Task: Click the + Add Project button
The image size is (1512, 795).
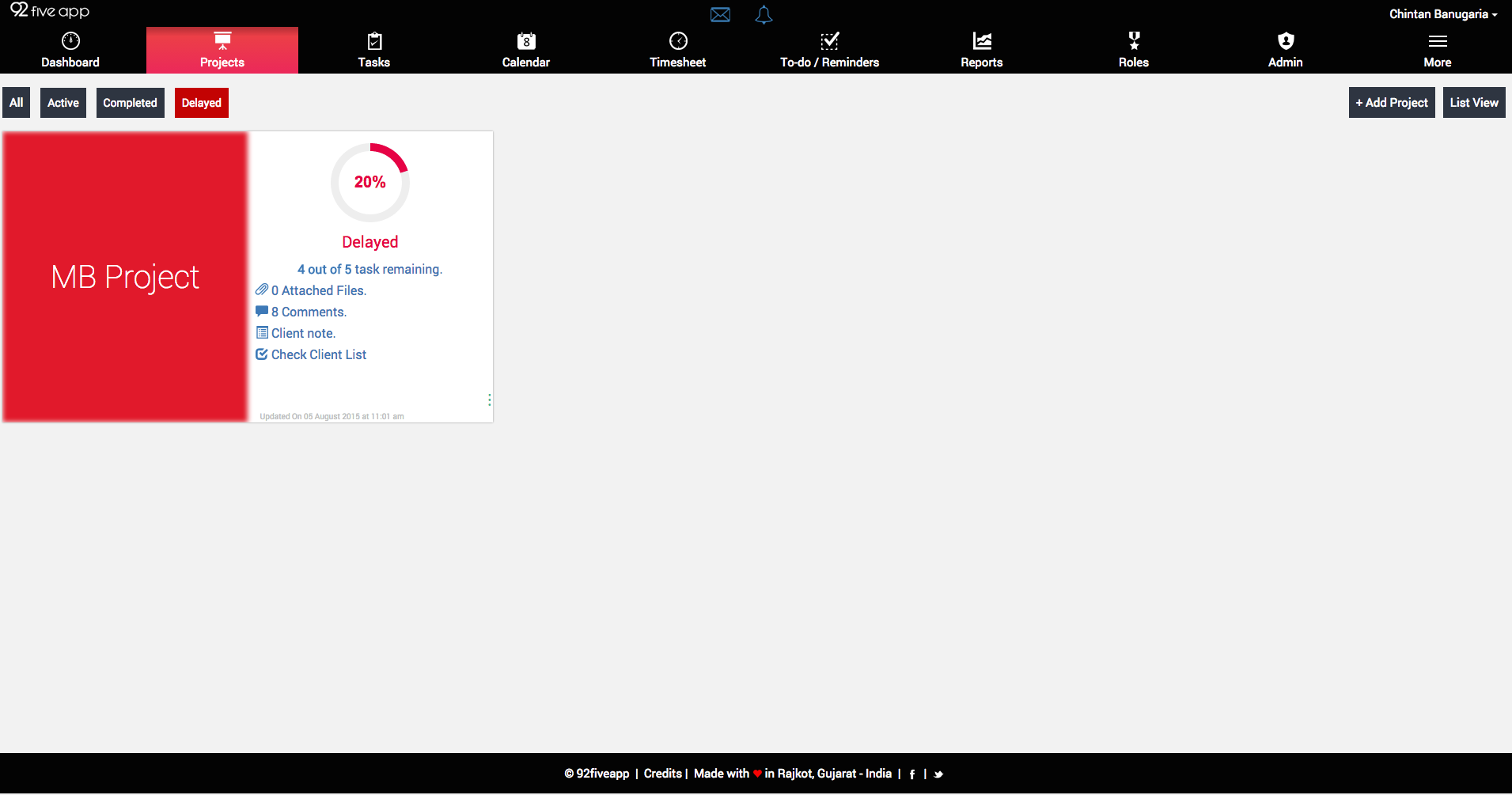Action: pyautogui.click(x=1392, y=103)
